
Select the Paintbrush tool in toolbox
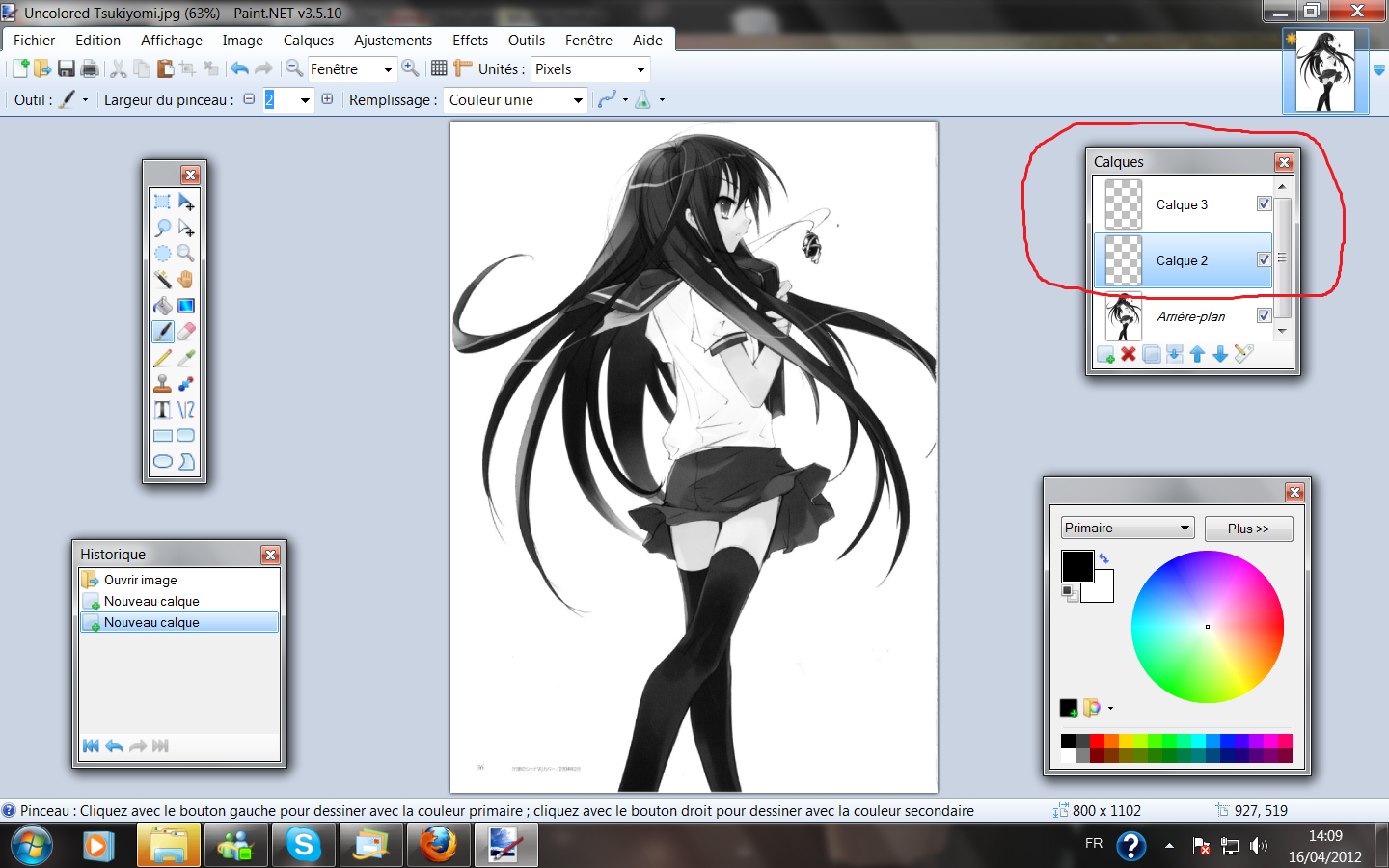point(162,332)
